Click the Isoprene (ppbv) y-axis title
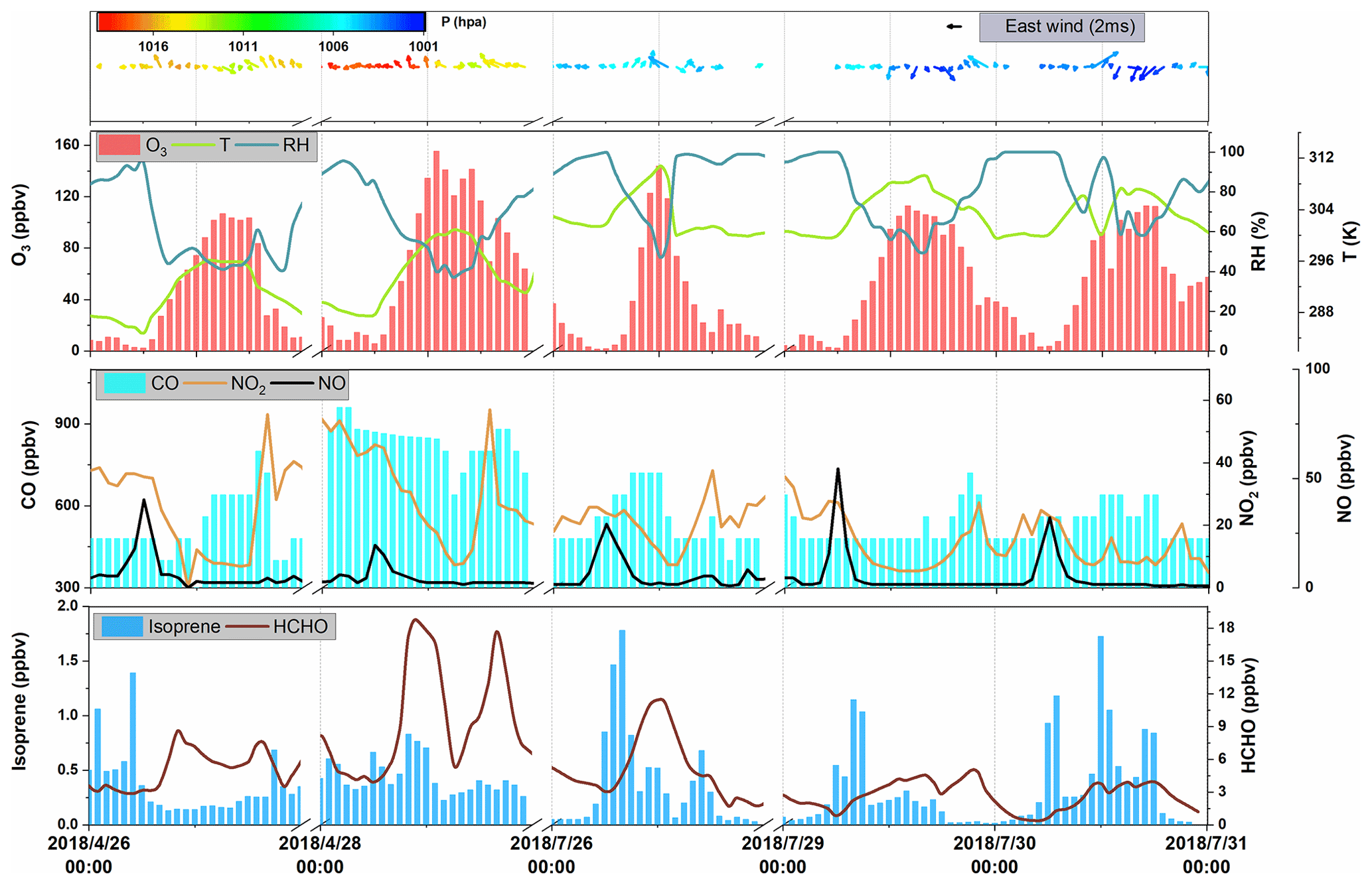 click(x=20, y=701)
